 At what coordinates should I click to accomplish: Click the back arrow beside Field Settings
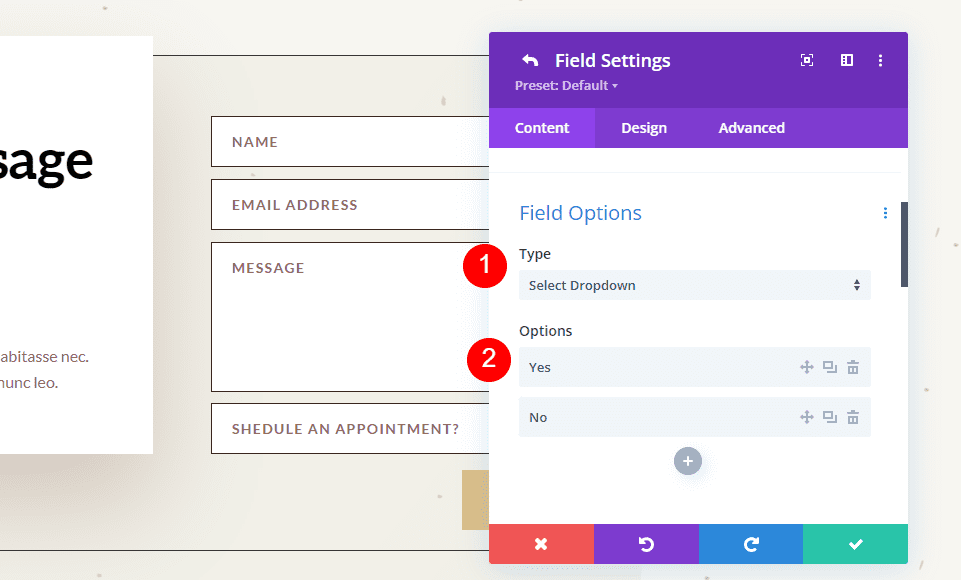530,60
